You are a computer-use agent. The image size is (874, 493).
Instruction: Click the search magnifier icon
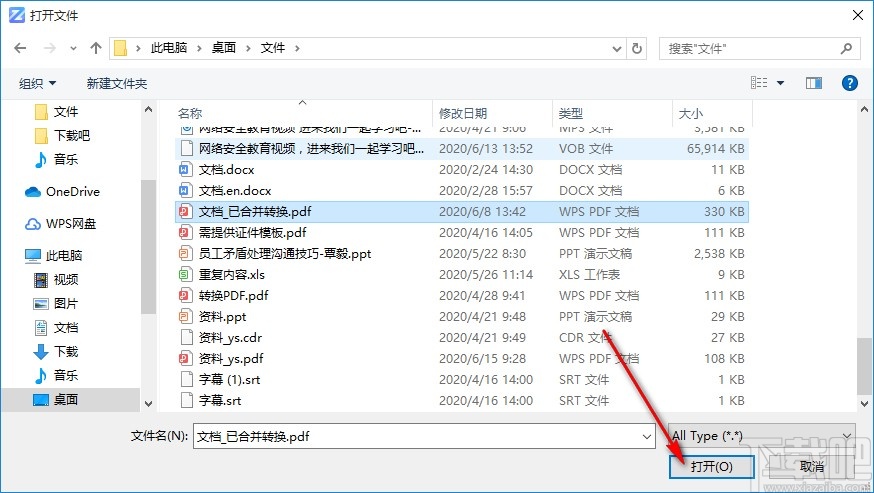846,49
